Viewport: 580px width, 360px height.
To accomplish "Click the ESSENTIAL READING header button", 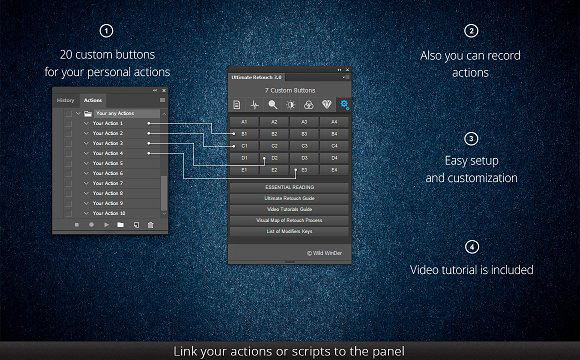I will [x=289, y=187].
